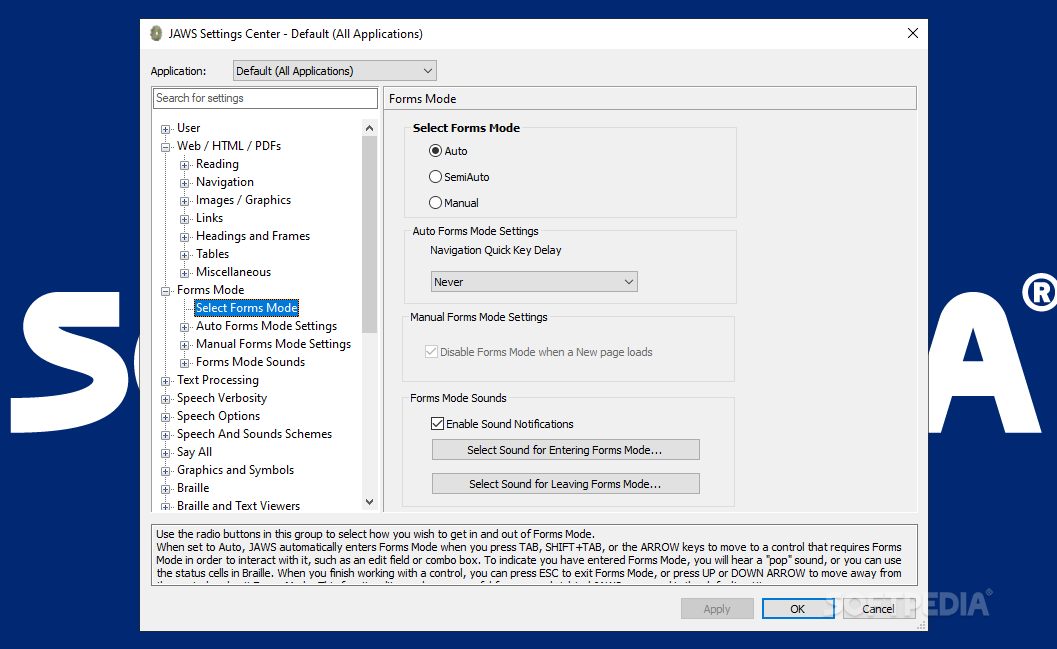The height and width of the screenshot is (649, 1057).
Task: Open the Application dropdown
Action: [334, 71]
